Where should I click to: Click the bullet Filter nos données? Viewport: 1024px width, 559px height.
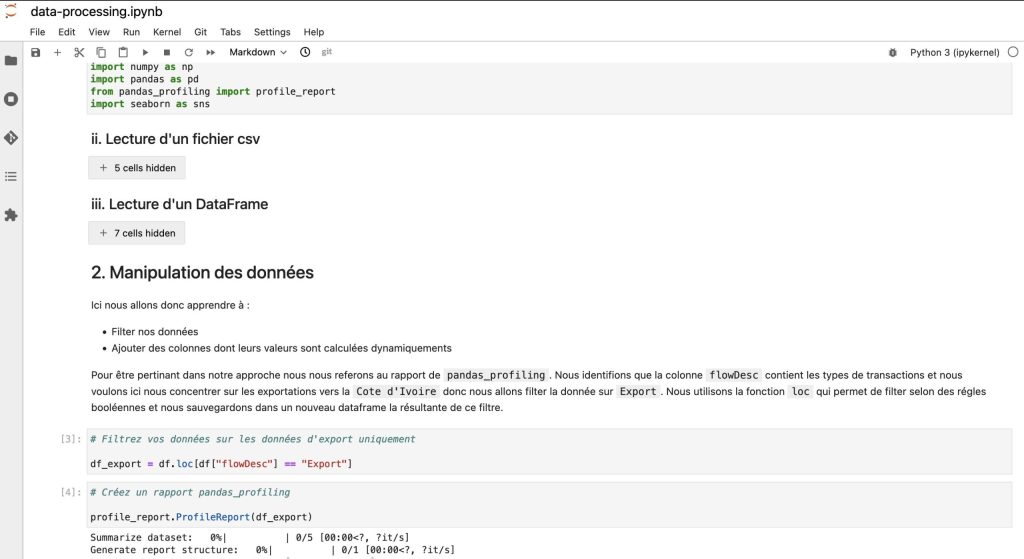(155, 332)
